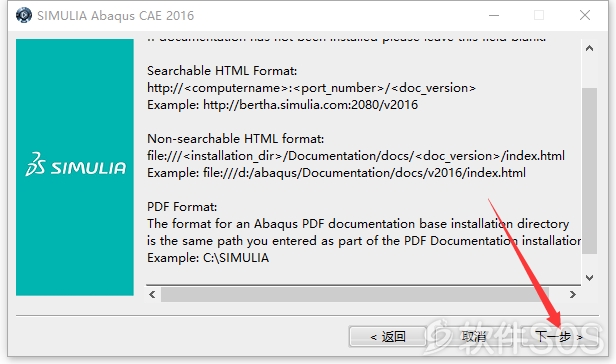Click the vertical scrollbar up arrow
Screen dimensions: 616x364
click(589, 48)
